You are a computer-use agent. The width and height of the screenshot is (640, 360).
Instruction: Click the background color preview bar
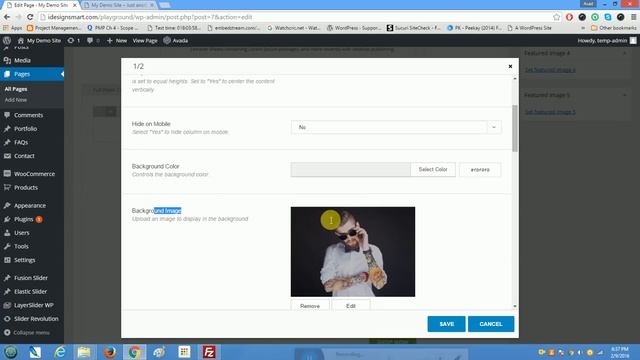[351, 169]
